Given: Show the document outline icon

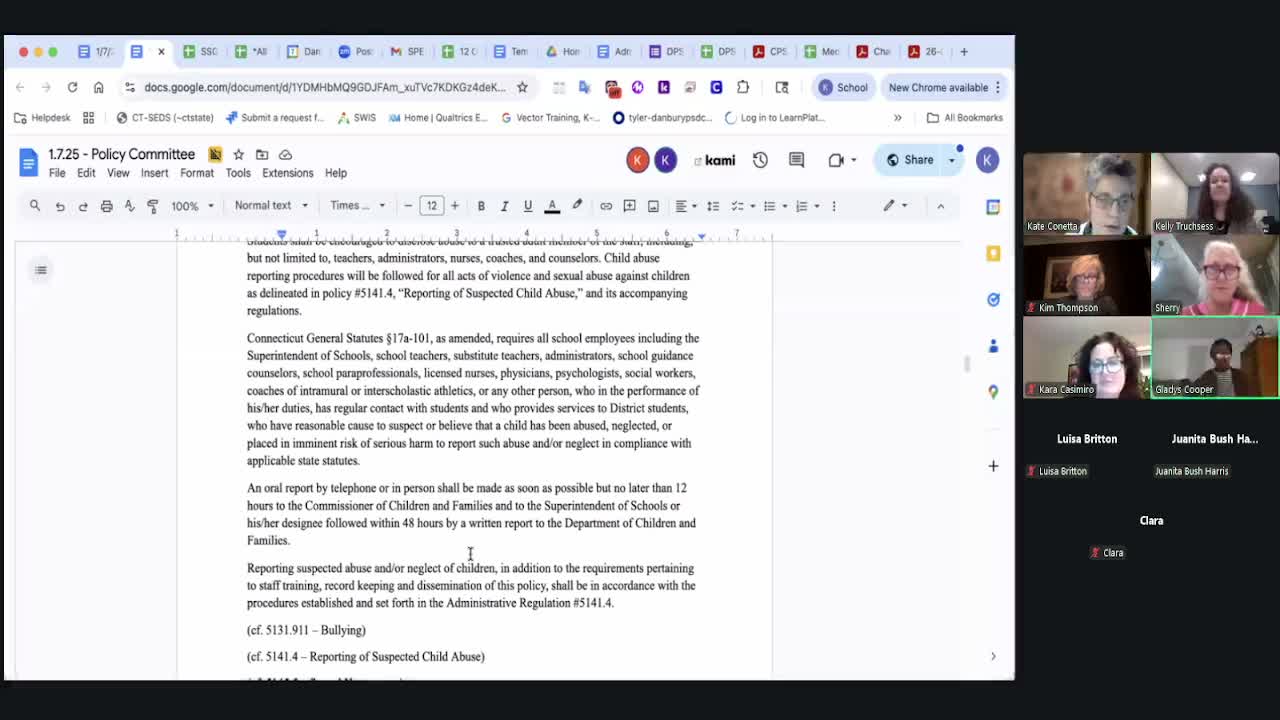Looking at the screenshot, I should pyautogui.click(x=41, y=270).
